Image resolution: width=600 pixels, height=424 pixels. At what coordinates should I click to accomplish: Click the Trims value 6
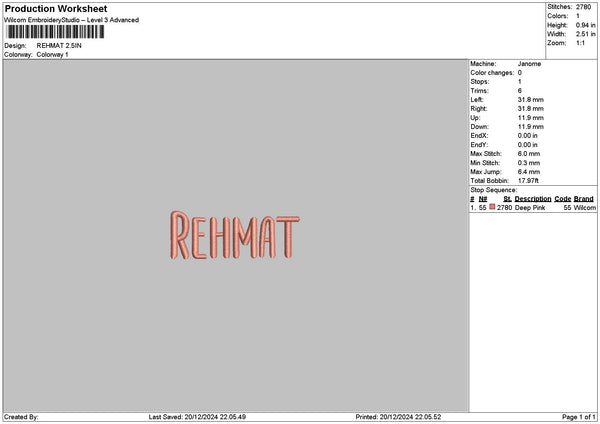[520, 91]
